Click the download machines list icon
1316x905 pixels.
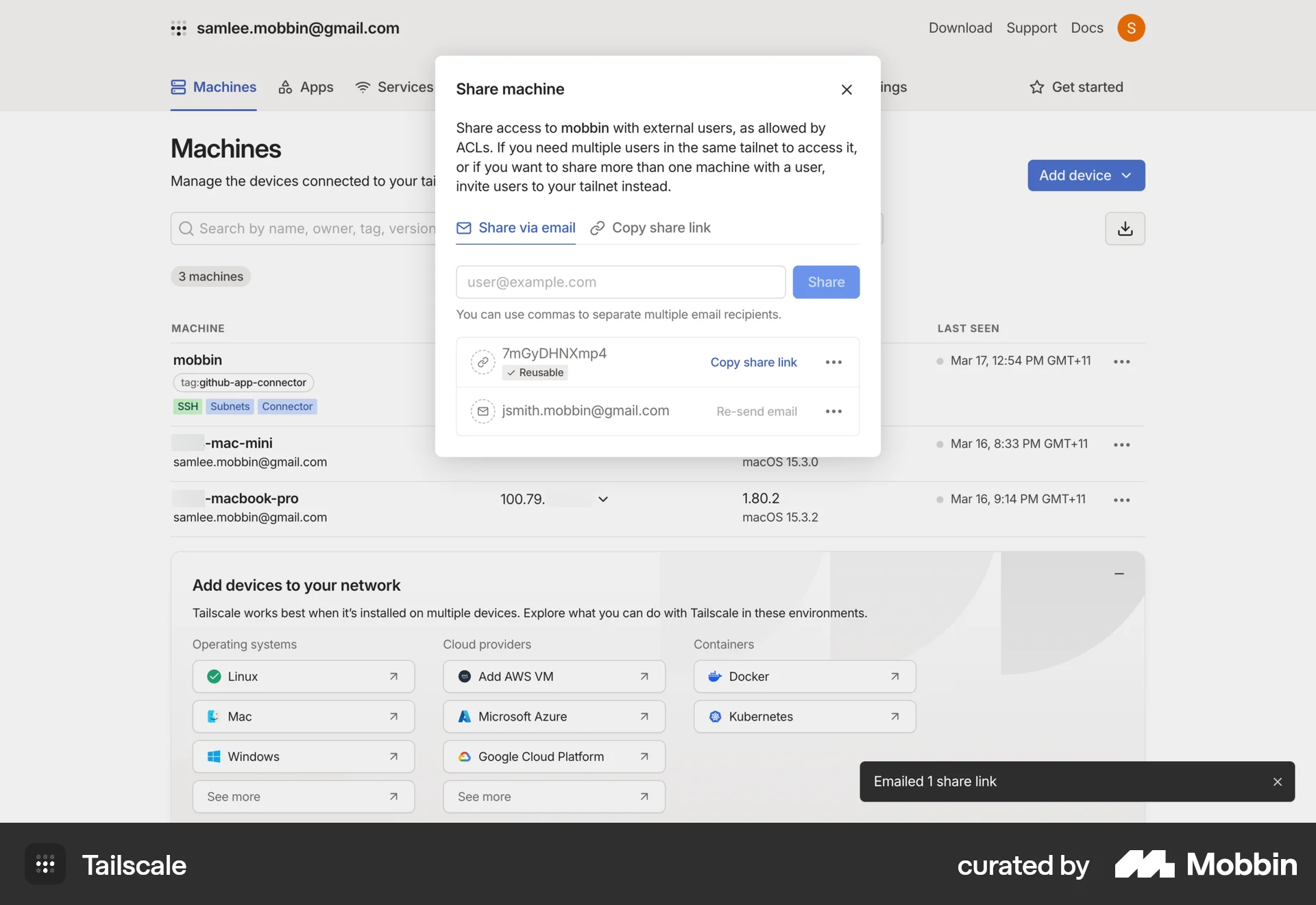pyautogui.click(x=1125, y=228)
